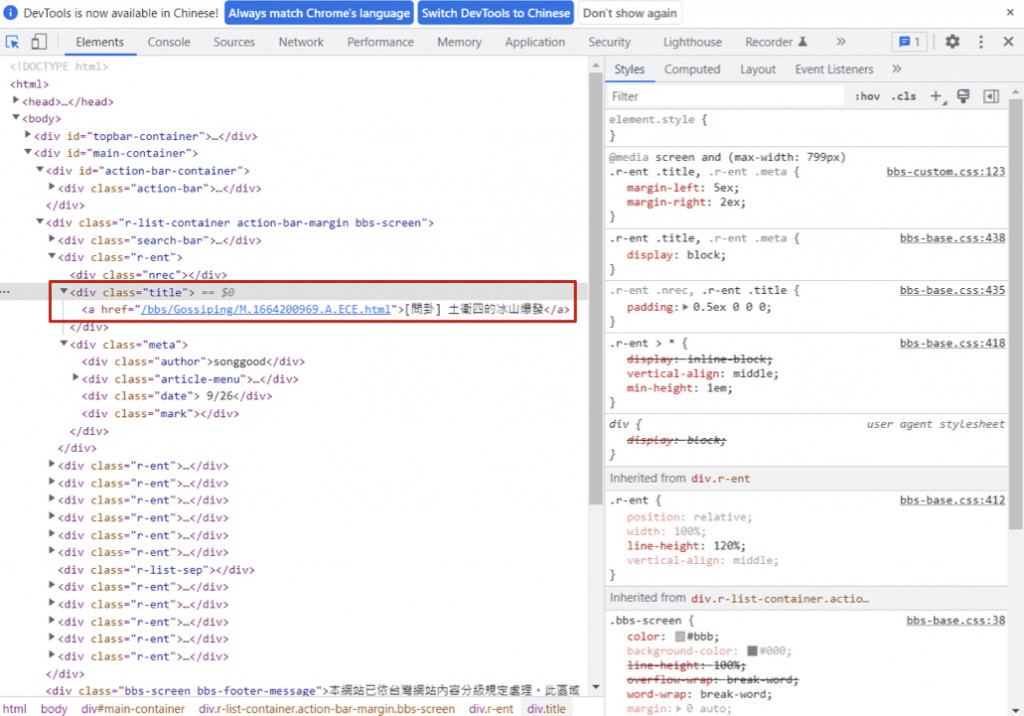Screen dimensions: 1024x716
Task: Click the inherited div.r-ent selector link
Action: [720, 479]
